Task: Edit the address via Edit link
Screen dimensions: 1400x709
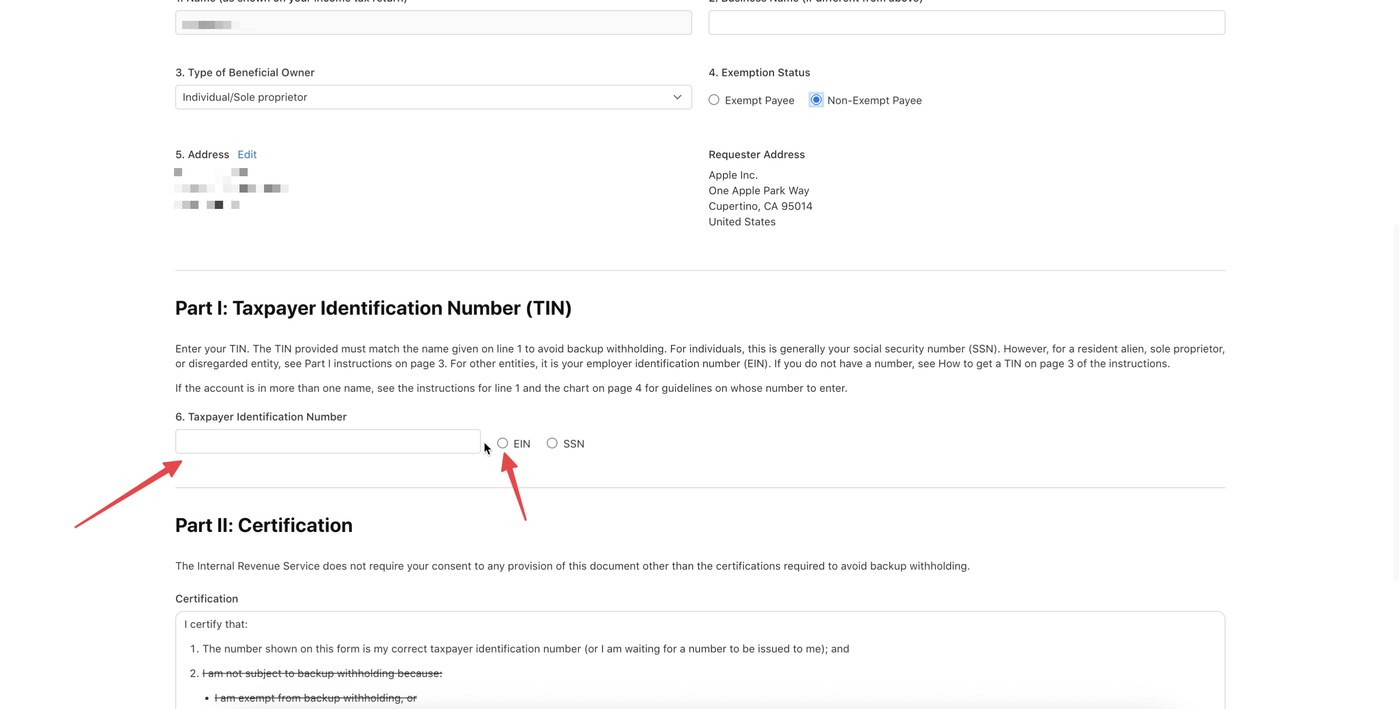Action: point(247,155)
